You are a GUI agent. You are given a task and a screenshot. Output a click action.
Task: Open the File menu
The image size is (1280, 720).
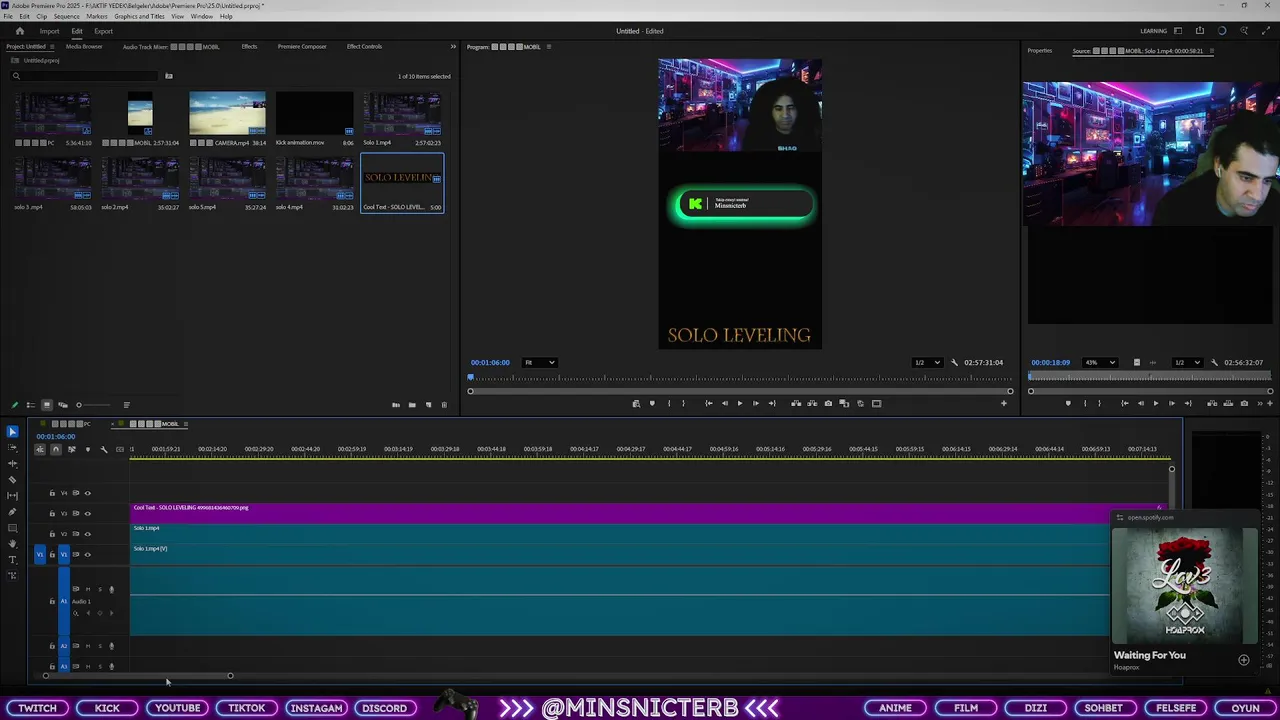coord(7,16)
